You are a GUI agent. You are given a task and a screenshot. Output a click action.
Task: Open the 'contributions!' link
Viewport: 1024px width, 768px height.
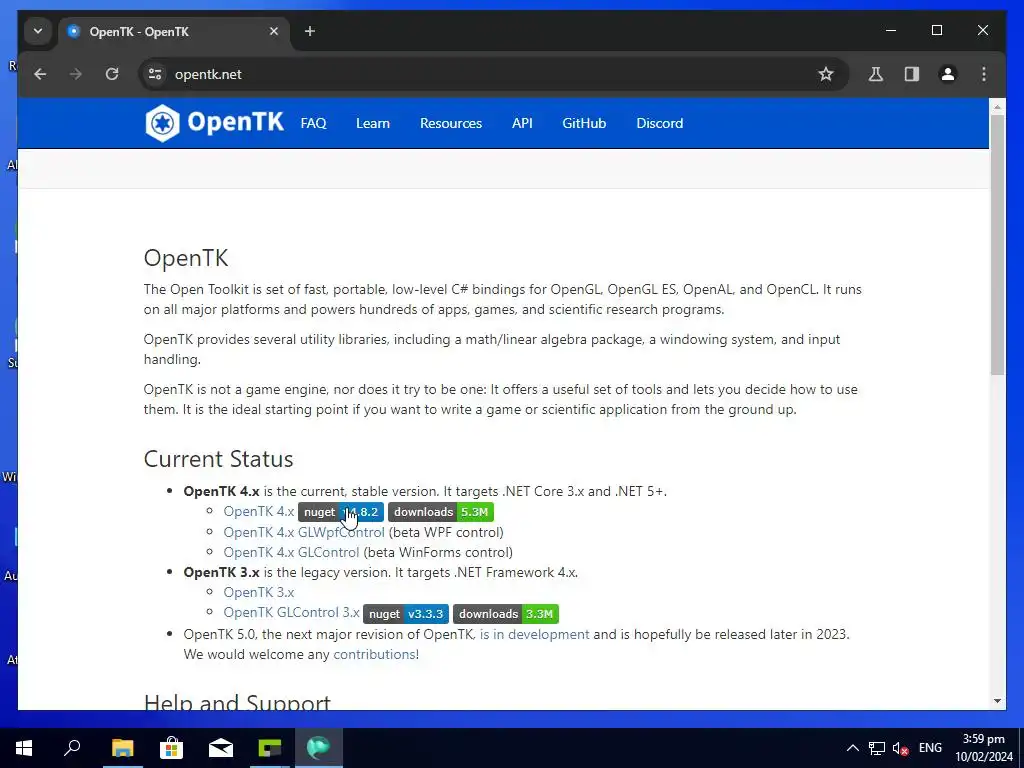376,654
